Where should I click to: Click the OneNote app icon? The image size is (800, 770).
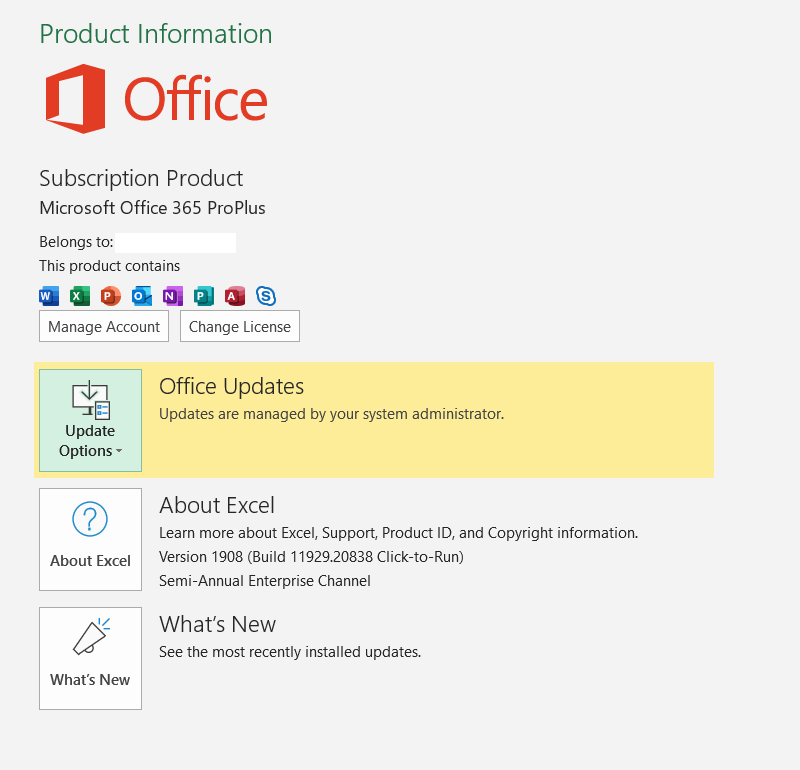pyautogui.click(x=173, y=296)
